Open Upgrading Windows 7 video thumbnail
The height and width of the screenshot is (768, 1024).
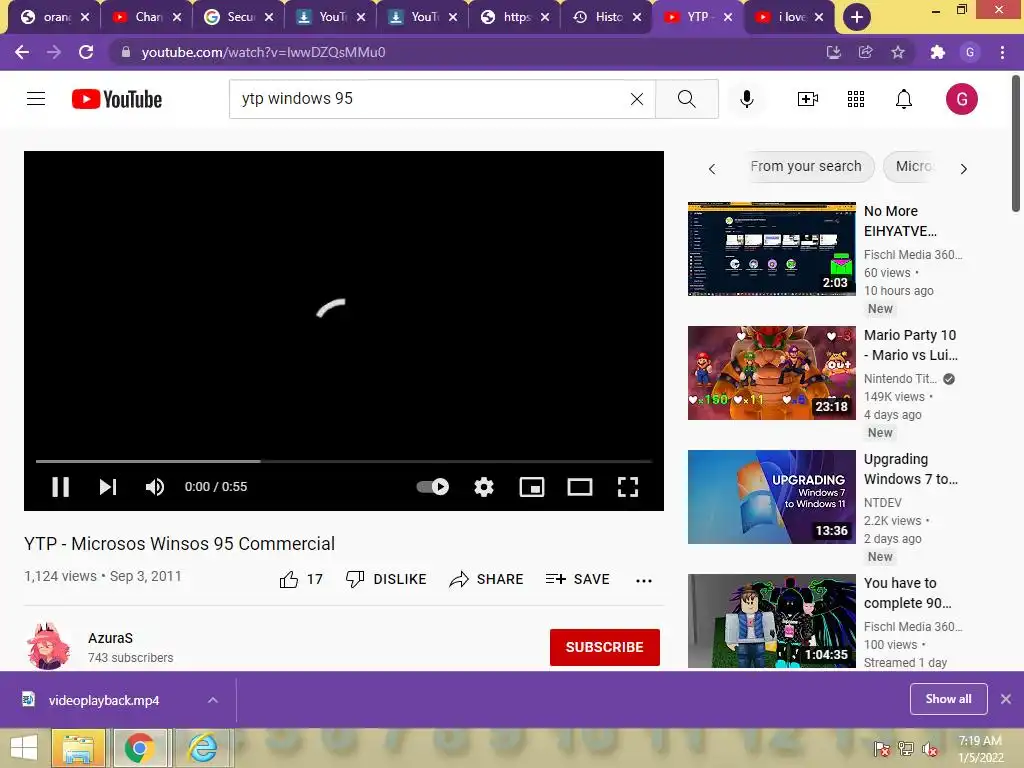click(x=771, y=497)
